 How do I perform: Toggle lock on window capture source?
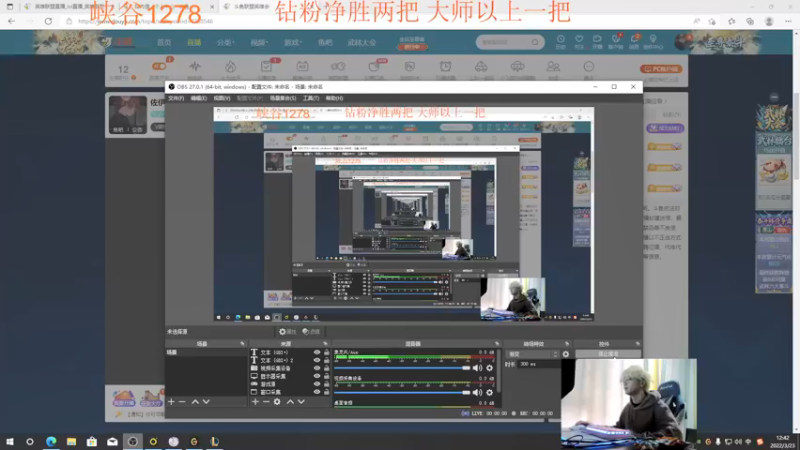(x=327, y=392)
